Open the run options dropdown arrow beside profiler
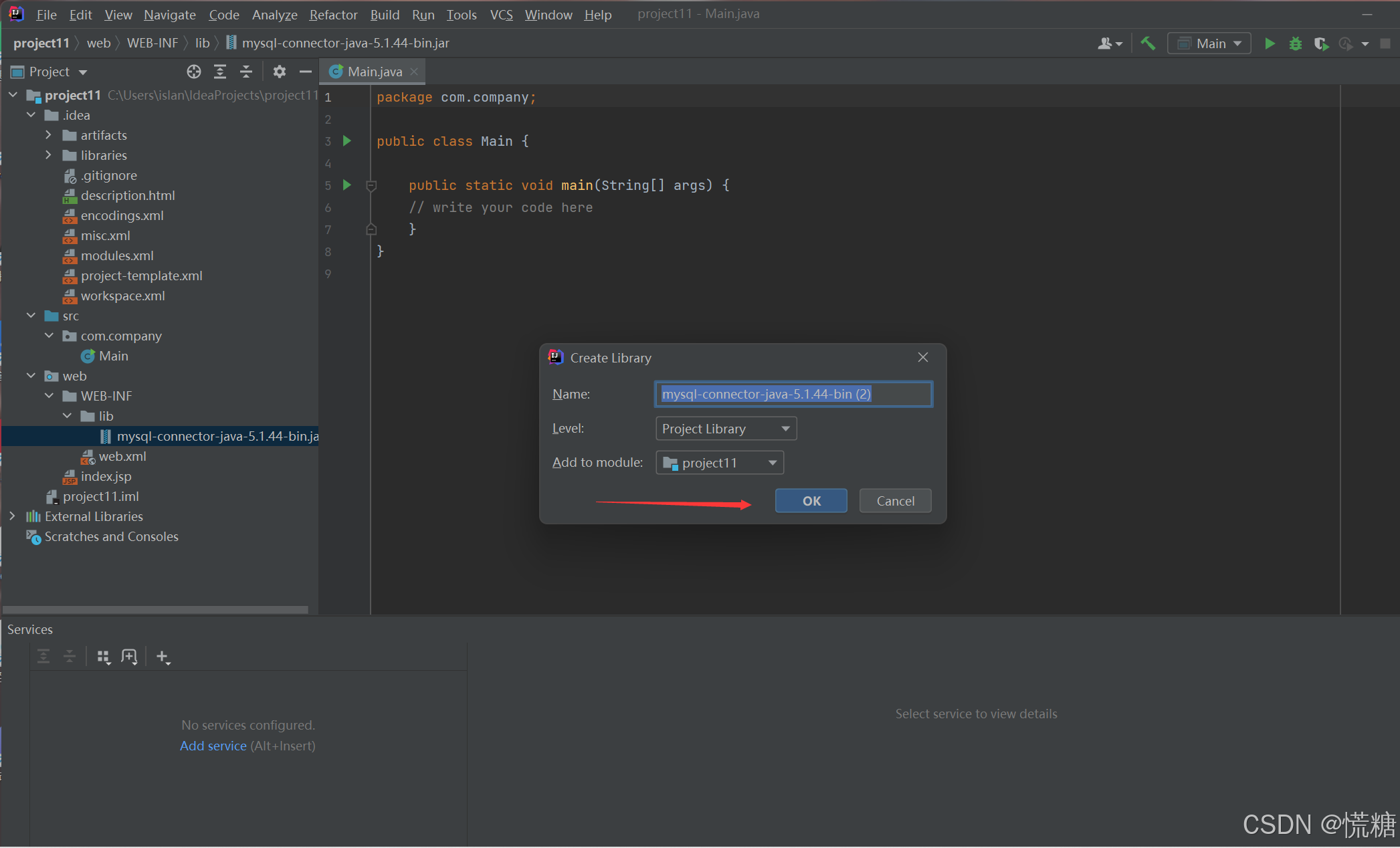The image size is (1400, 848). [1365, 44]
